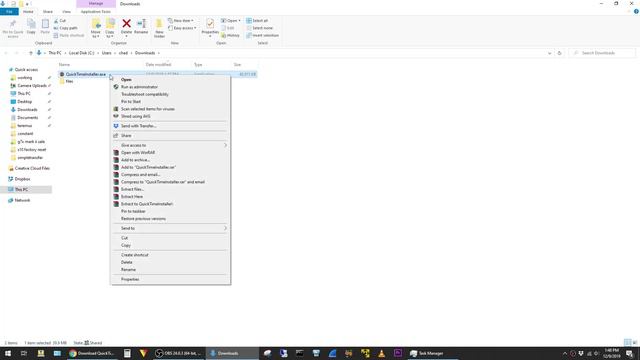
Task: Open Camera Uploads in navigation pane
Action: point(32,86)
